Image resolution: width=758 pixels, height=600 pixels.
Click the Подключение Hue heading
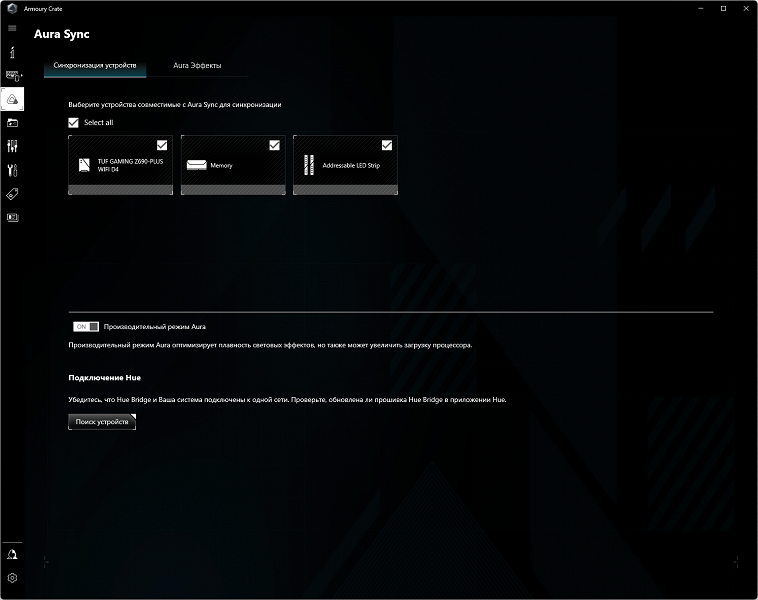point(104,378)
